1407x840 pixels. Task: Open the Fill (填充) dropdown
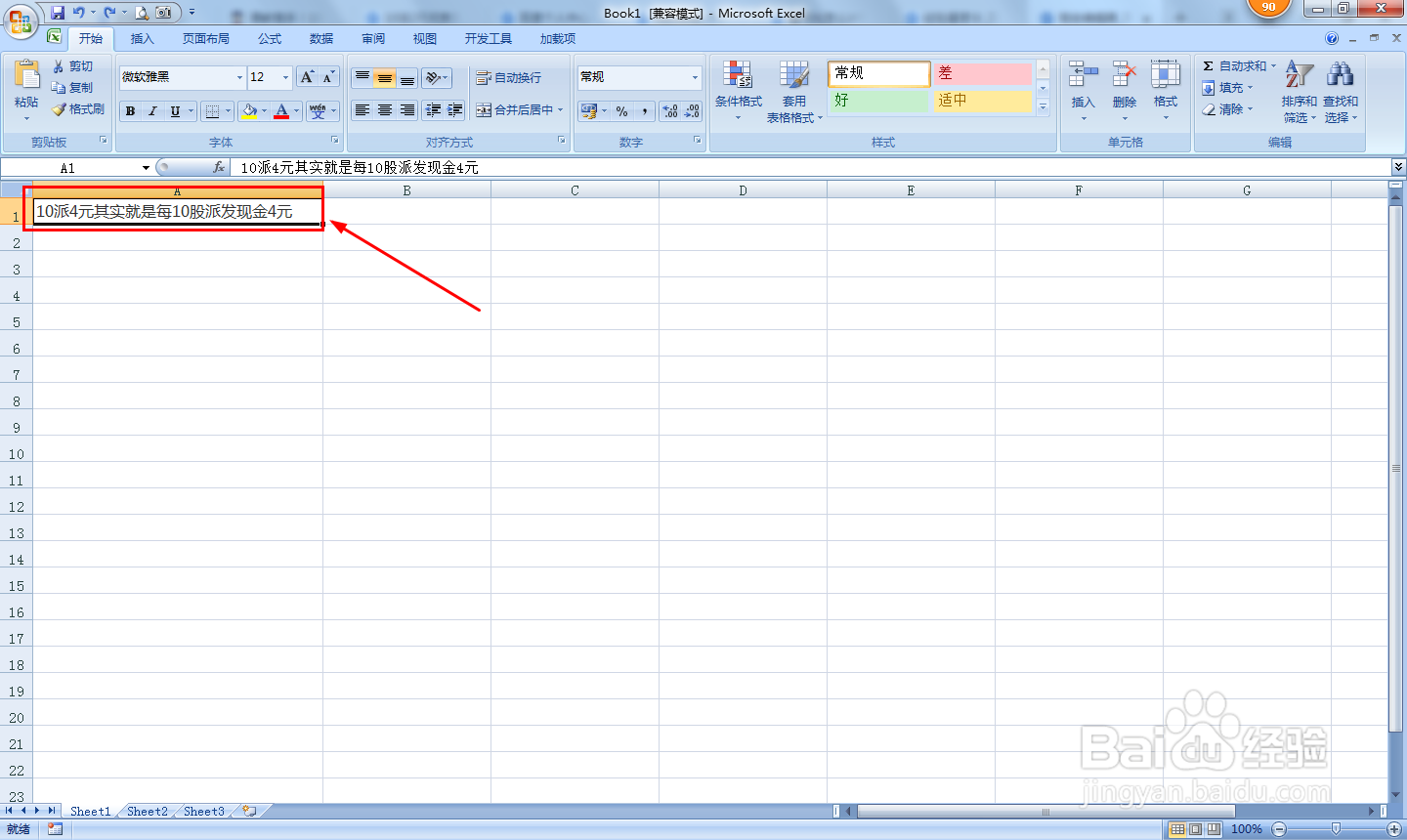1227,88
